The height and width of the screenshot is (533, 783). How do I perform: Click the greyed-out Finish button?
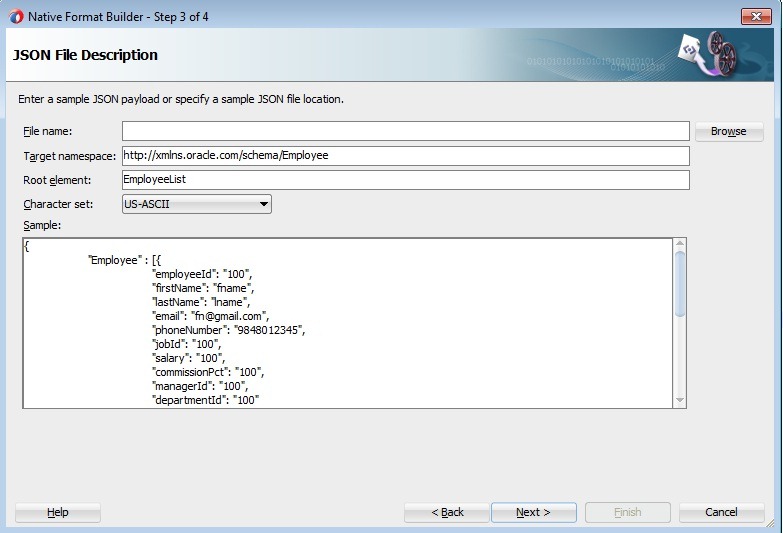click(x=627, y=512)
